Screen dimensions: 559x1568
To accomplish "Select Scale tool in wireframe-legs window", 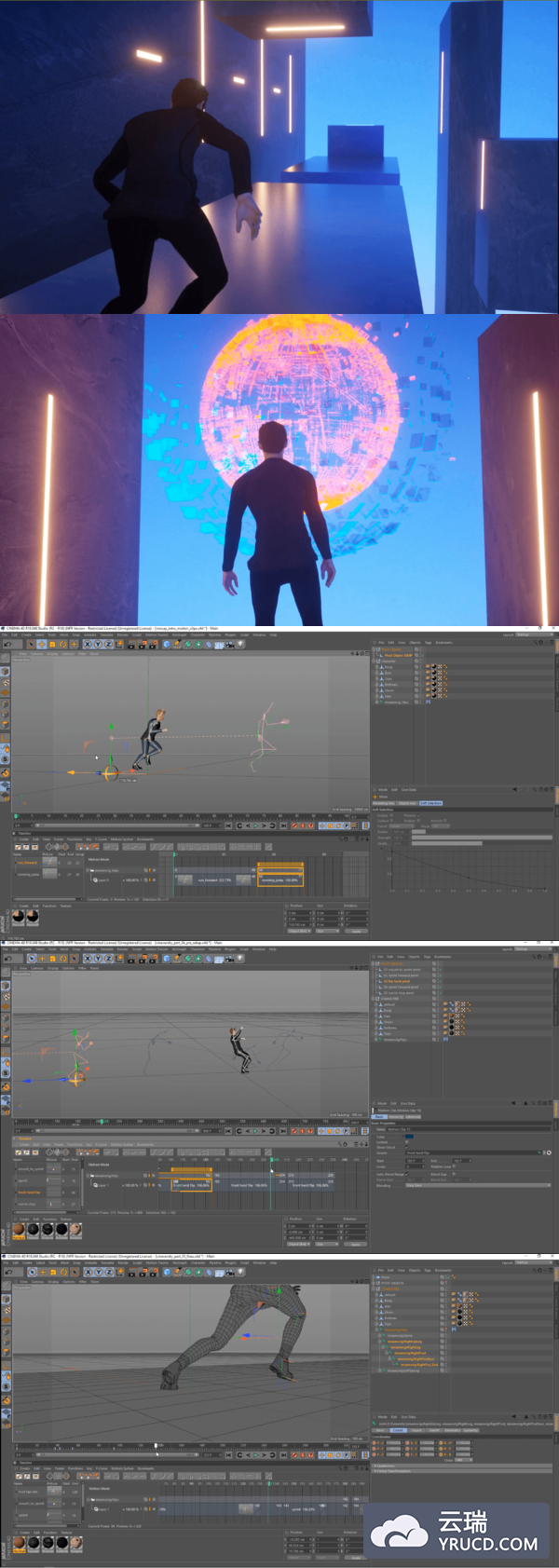I will coord(52,1272).
